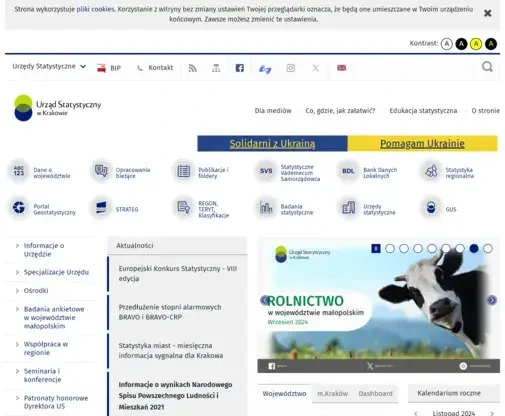Switch to the Województwo tab
The width and height of the screenshot is (505, 416).
[284, 394]
